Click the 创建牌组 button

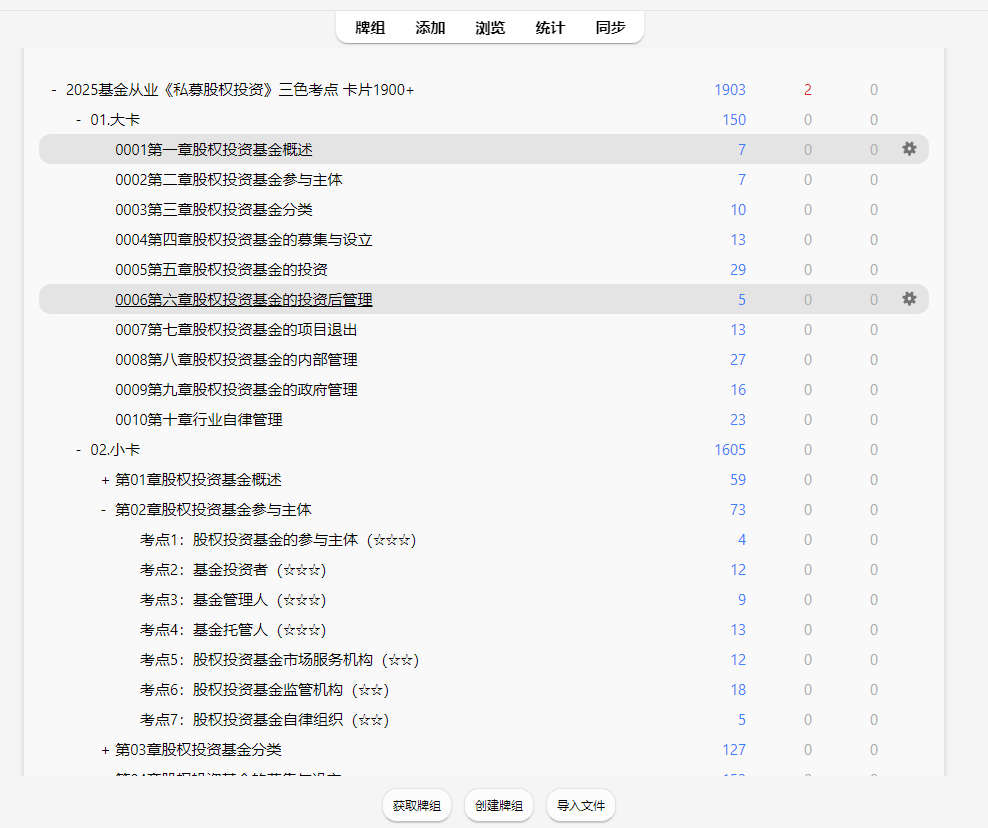[x=499, y=805]
